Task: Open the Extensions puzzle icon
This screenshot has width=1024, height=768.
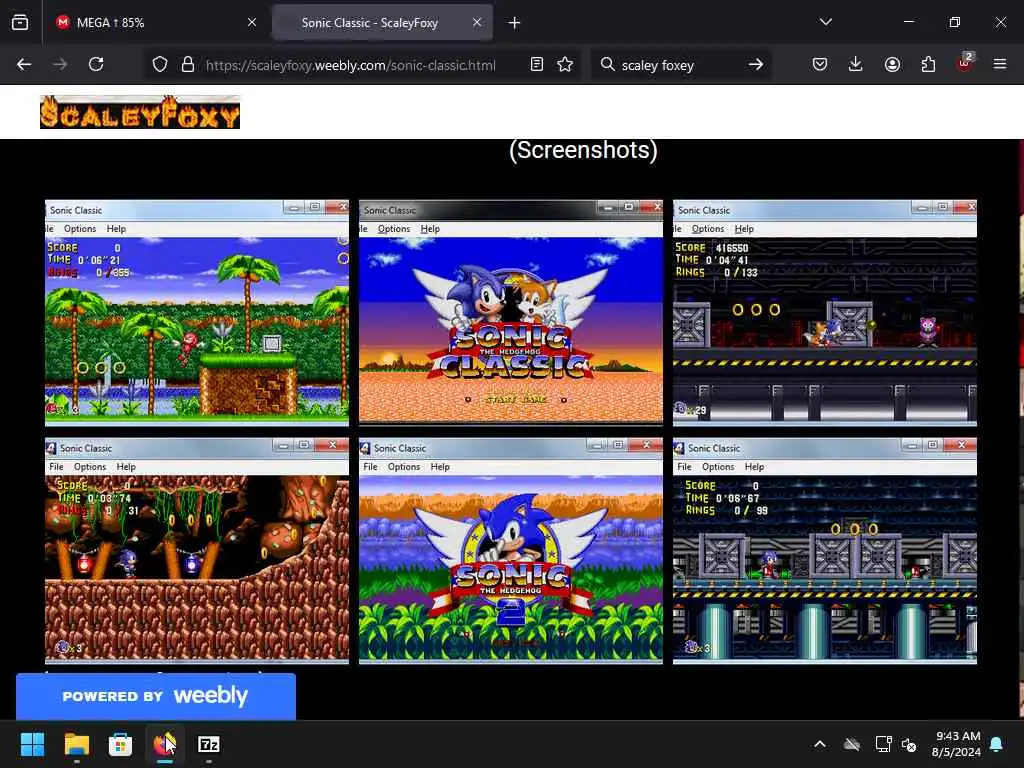Action: click(928, 64)
